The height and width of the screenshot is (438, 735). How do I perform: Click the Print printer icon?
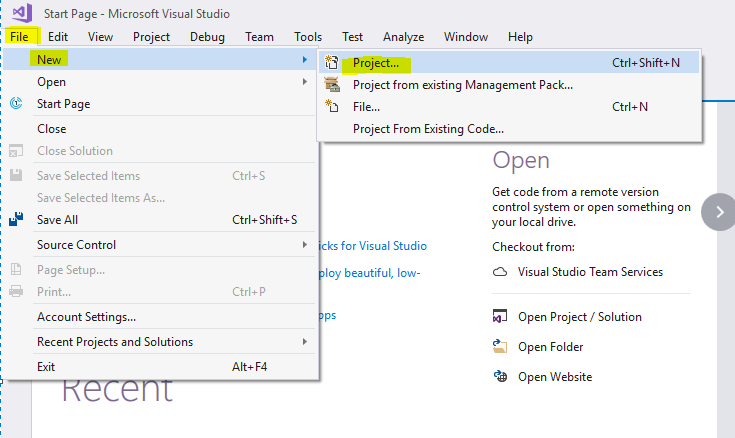pos(16,291)
